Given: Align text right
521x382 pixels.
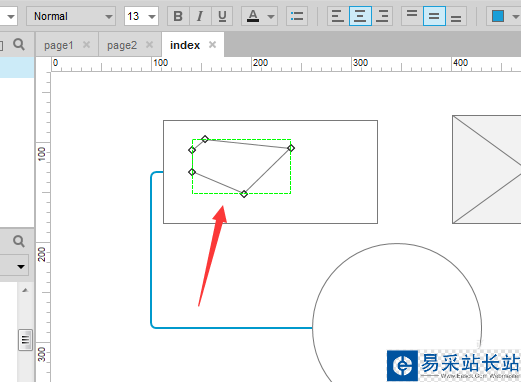Looking at the screenshot, I should coord(382,16).
